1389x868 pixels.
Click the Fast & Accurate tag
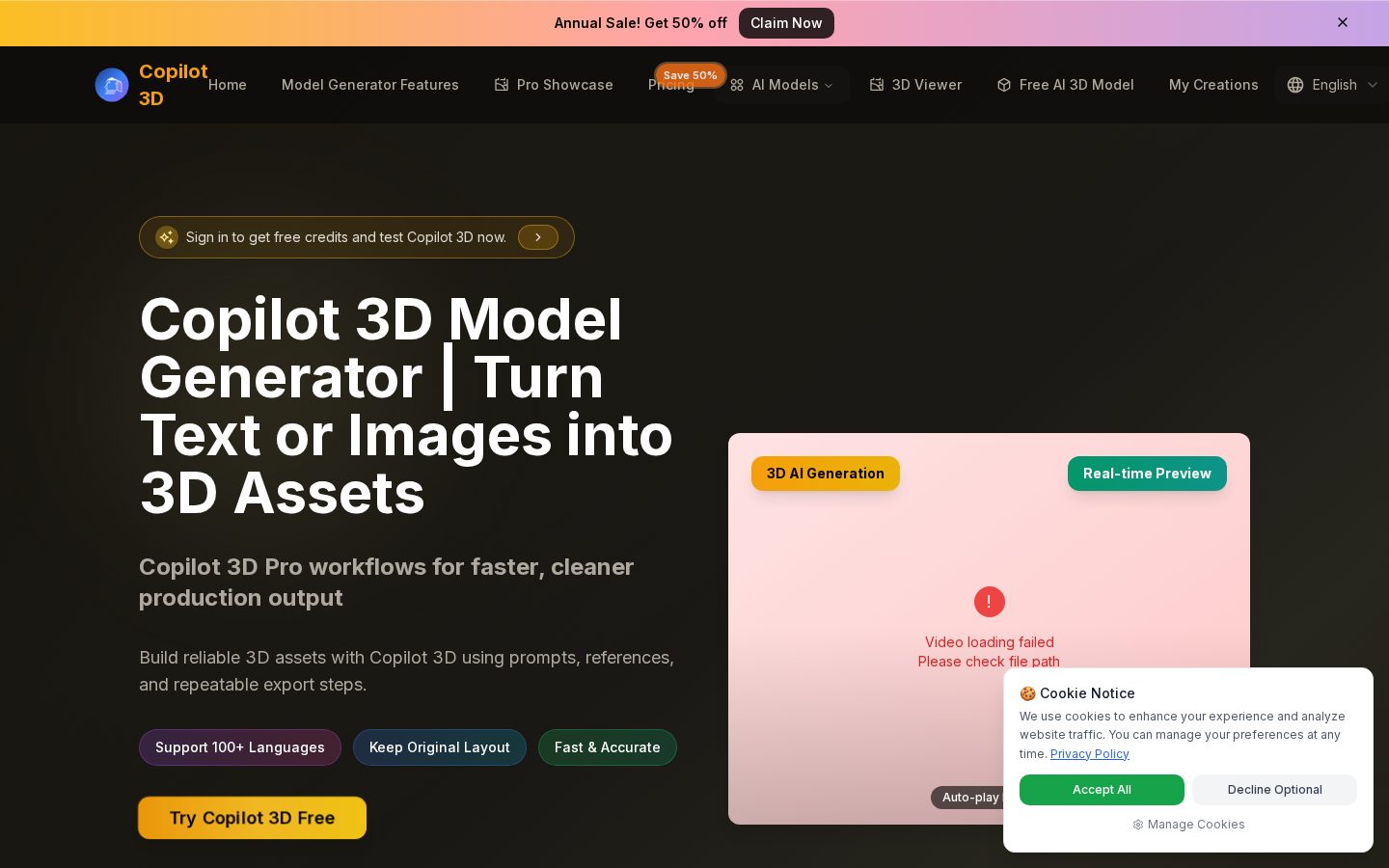tap(608, 747)
